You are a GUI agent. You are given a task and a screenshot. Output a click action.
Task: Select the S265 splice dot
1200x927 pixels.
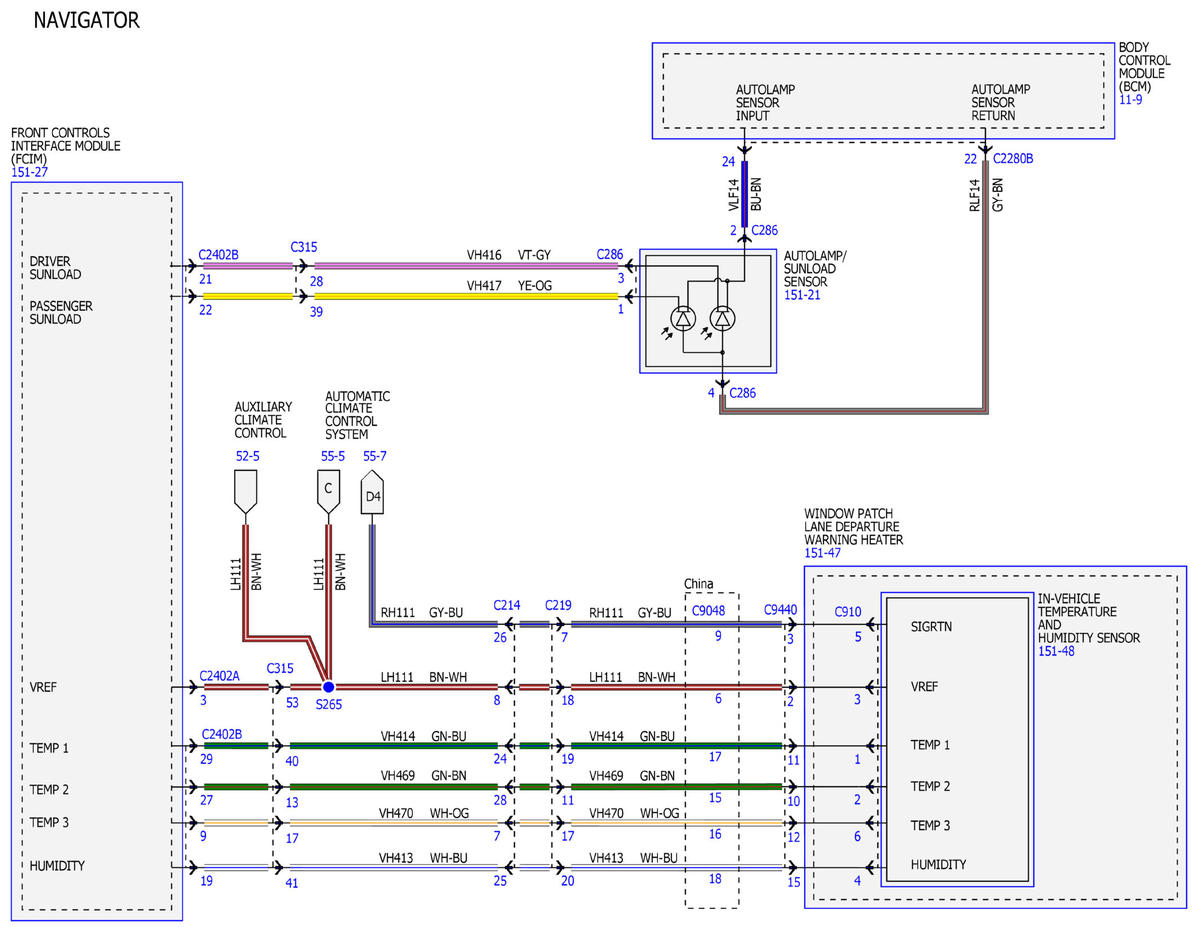coord(328,687)
